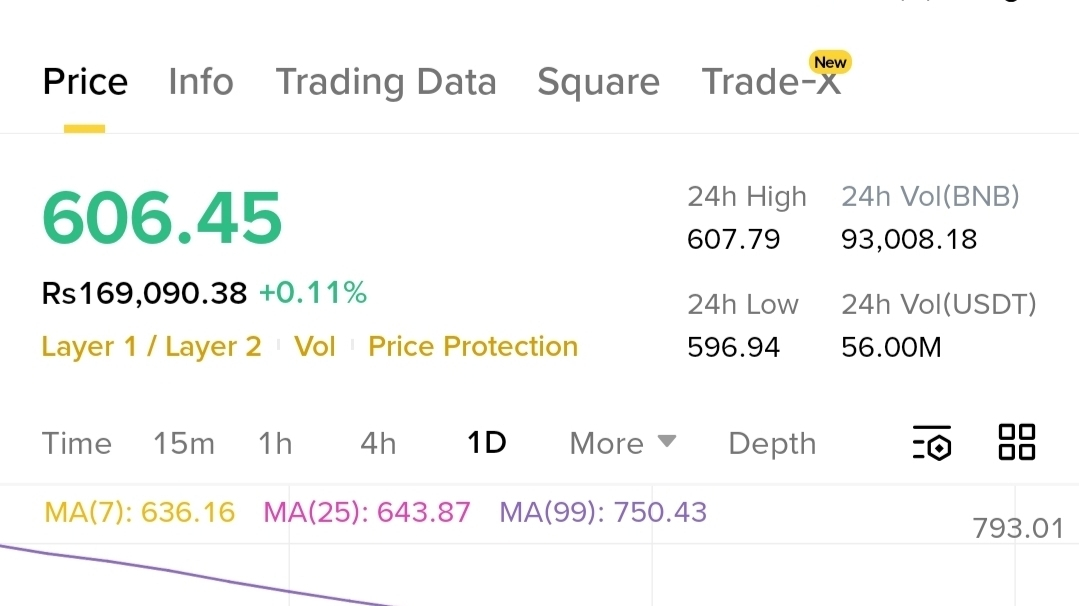Image resolution: width=1079 pixels, height=606 pixels.
Task: Go to the Square tab
Action: 598,82
